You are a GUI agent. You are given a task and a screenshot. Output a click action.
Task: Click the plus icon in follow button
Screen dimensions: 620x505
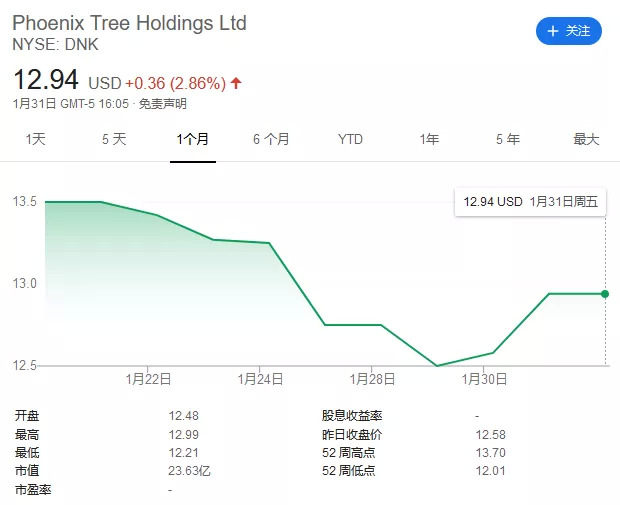(x=553, y=31)
